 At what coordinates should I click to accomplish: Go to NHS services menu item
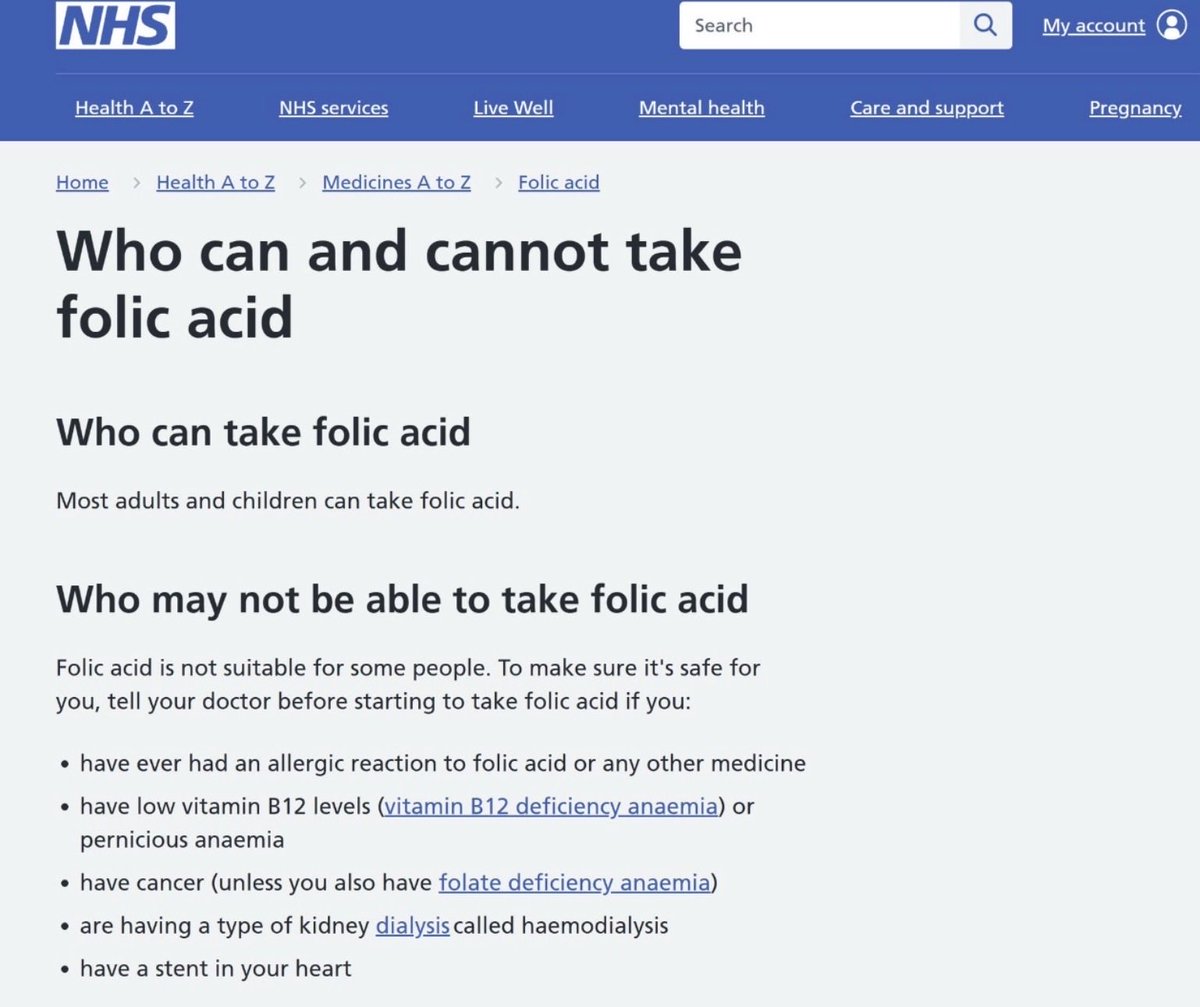tap(333, 108)
